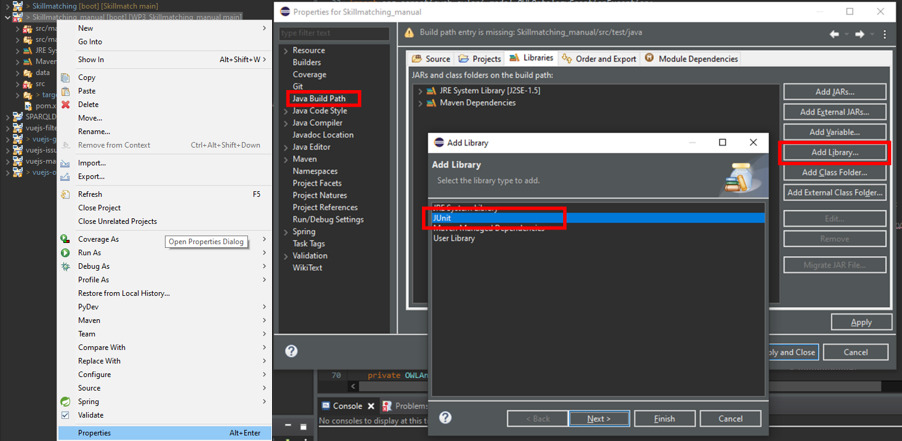Click help icon in Add Library dialog
This screenshot has width=902, height=441.
coord(445,418)
